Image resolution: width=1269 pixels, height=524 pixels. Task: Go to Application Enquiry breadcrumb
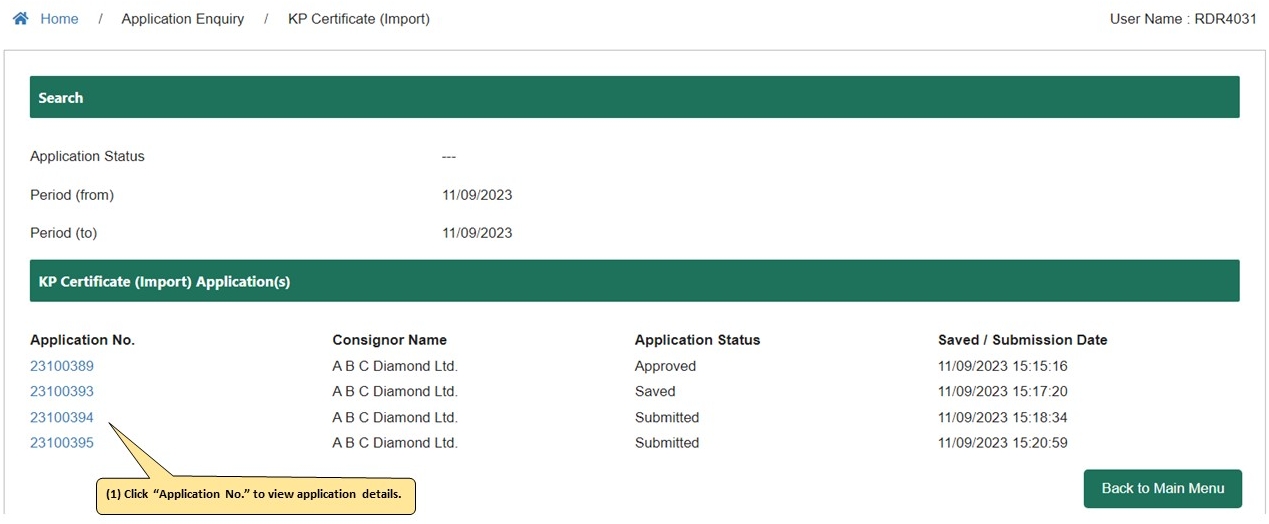[183, 19]
